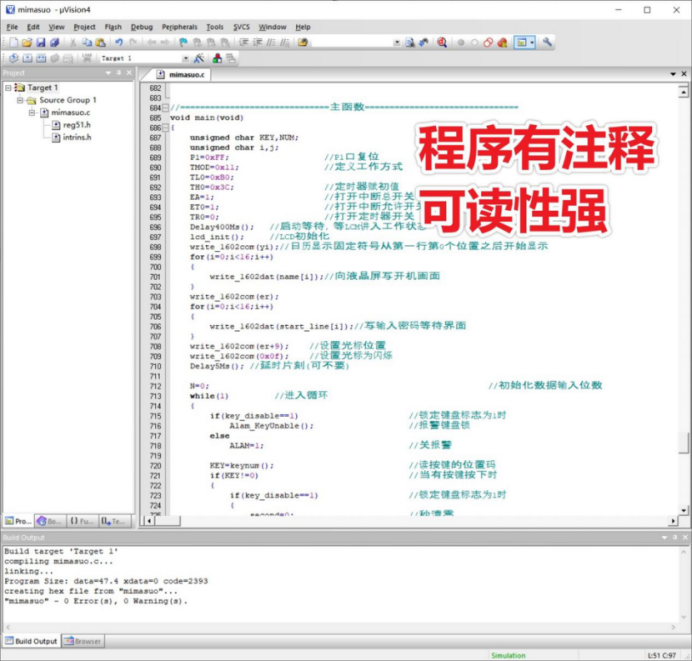Translate the current file icon
Screen dimensions: 692x661
pos(14,58)
